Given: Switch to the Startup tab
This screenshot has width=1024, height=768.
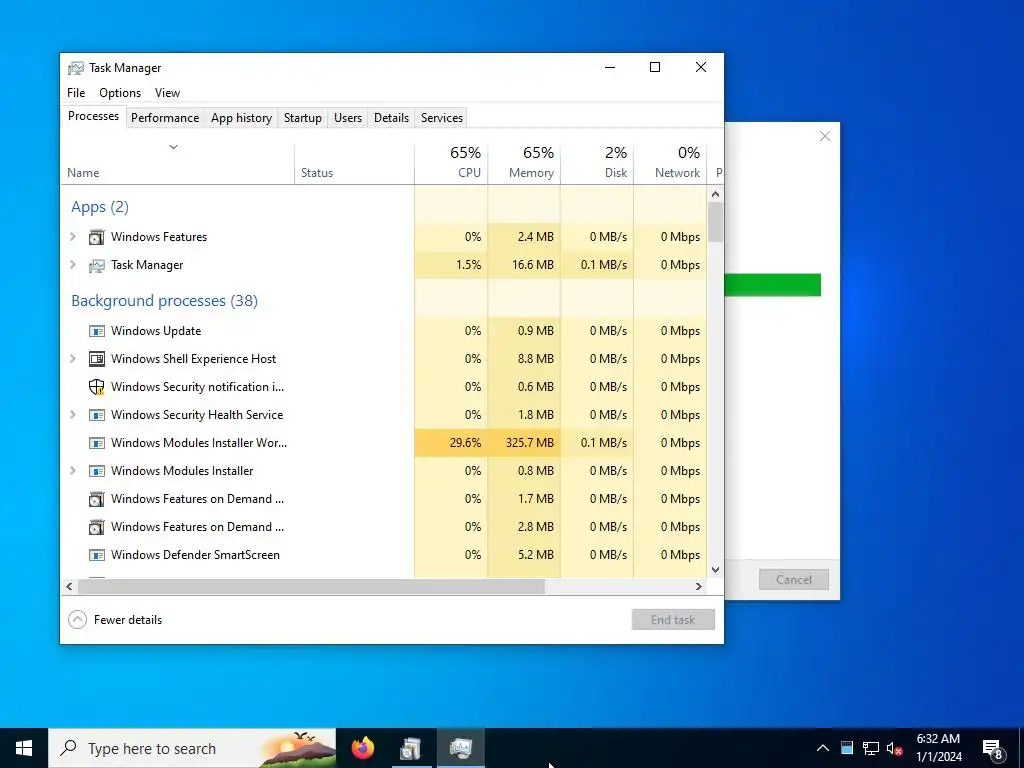Looking at the screenshot, I should click(x=302, y=118).
